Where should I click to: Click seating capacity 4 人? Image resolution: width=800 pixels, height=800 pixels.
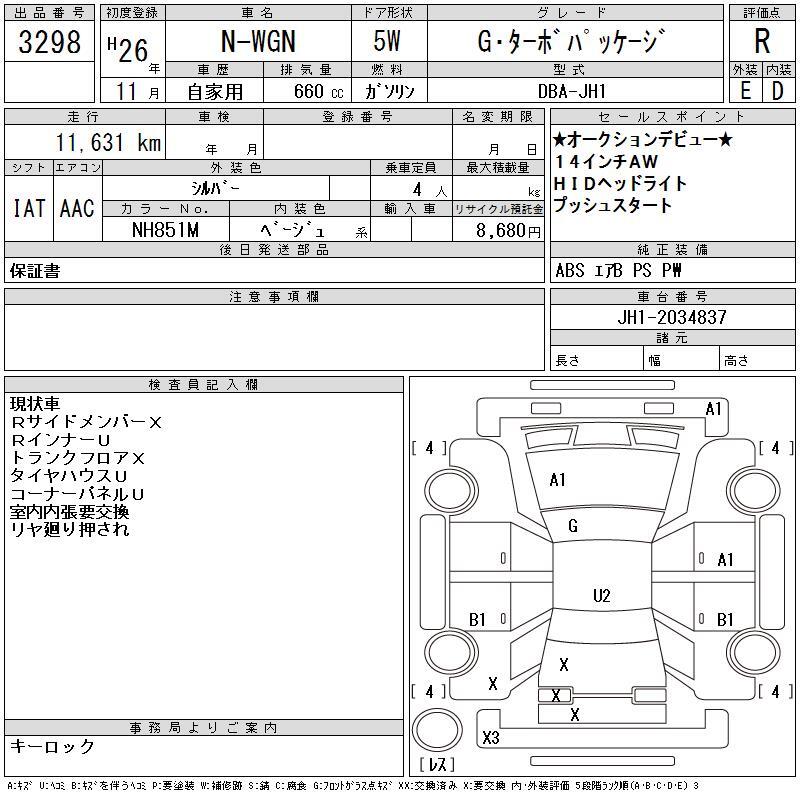point(430,190)
